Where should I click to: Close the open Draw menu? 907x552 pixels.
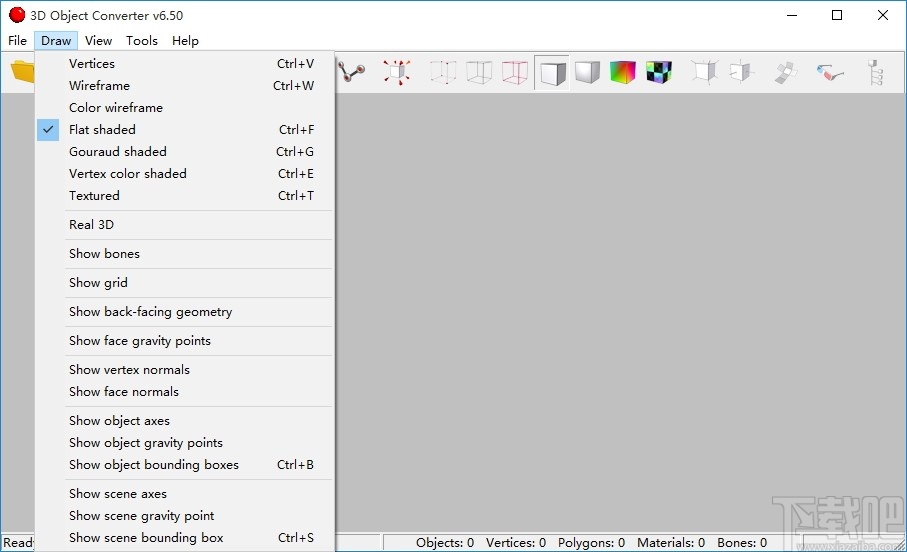(56, 41)
